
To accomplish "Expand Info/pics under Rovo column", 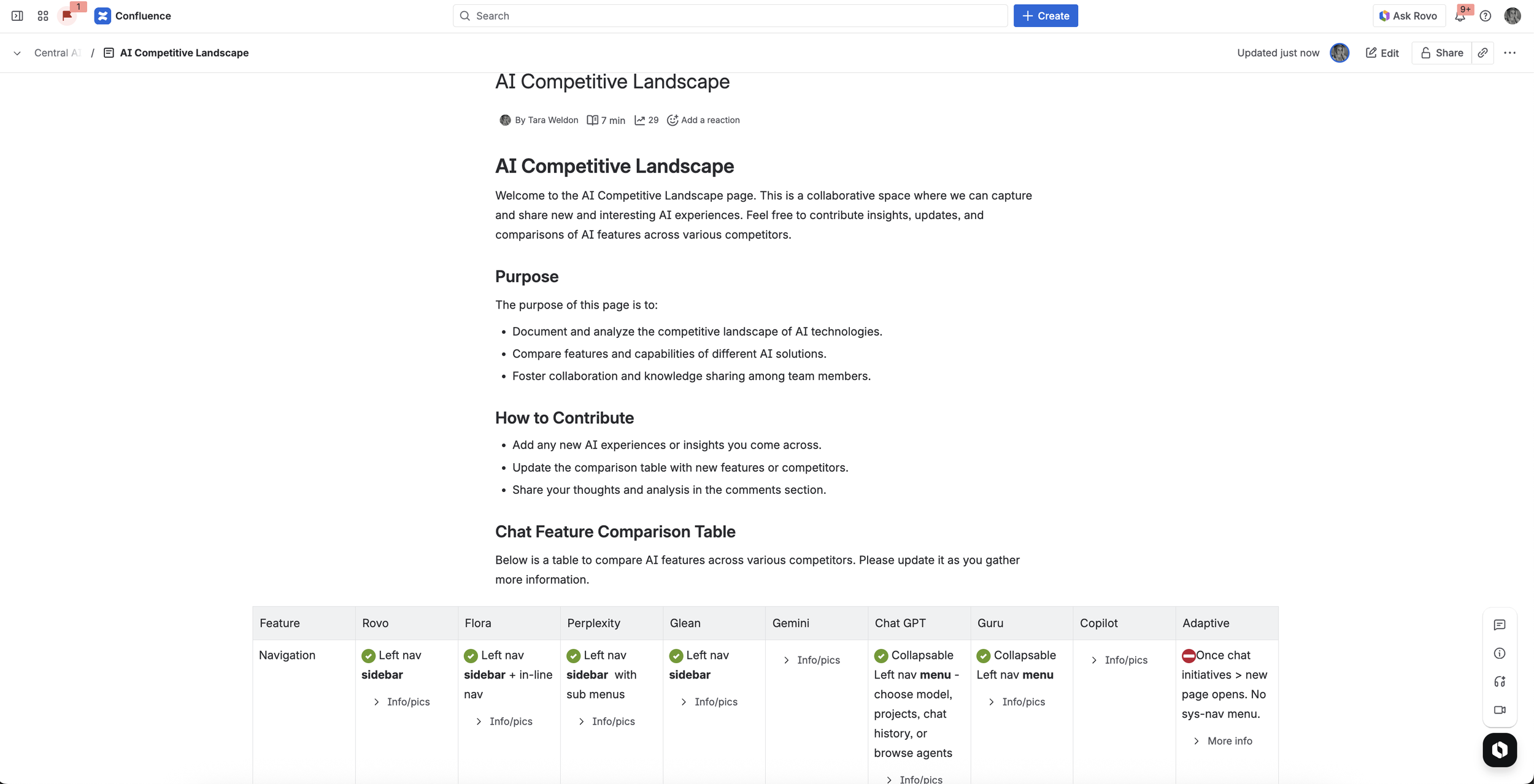I will [x=402, y=702].
